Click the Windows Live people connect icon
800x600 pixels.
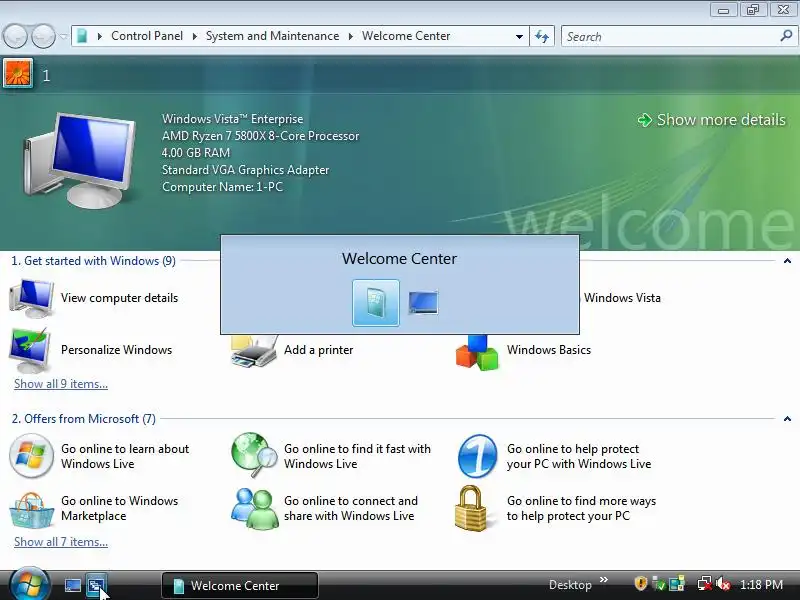(254, 508)
